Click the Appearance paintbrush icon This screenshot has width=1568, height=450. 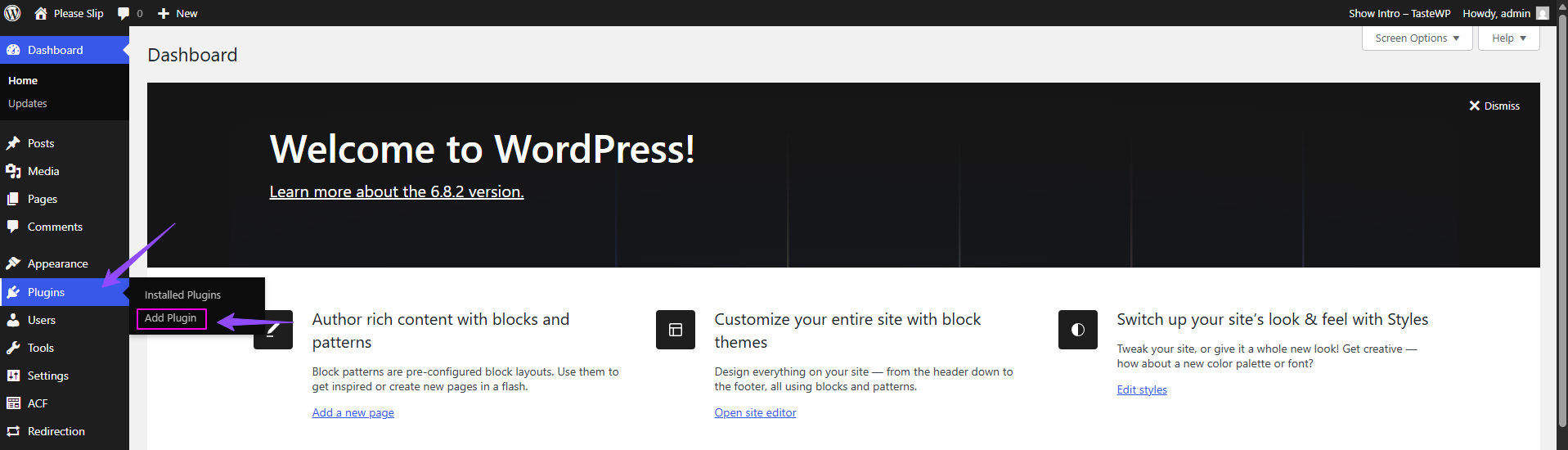pos(13,263)
